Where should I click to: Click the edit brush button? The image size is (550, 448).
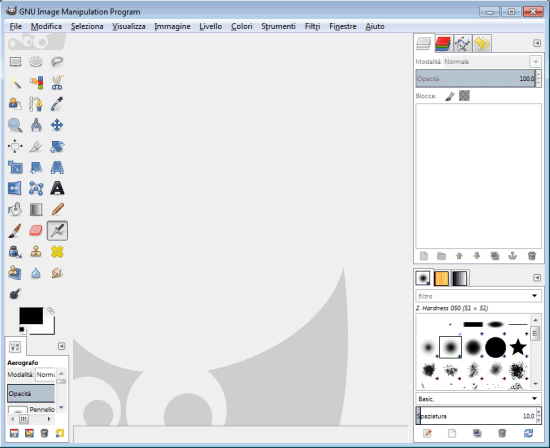coord(427,433)
